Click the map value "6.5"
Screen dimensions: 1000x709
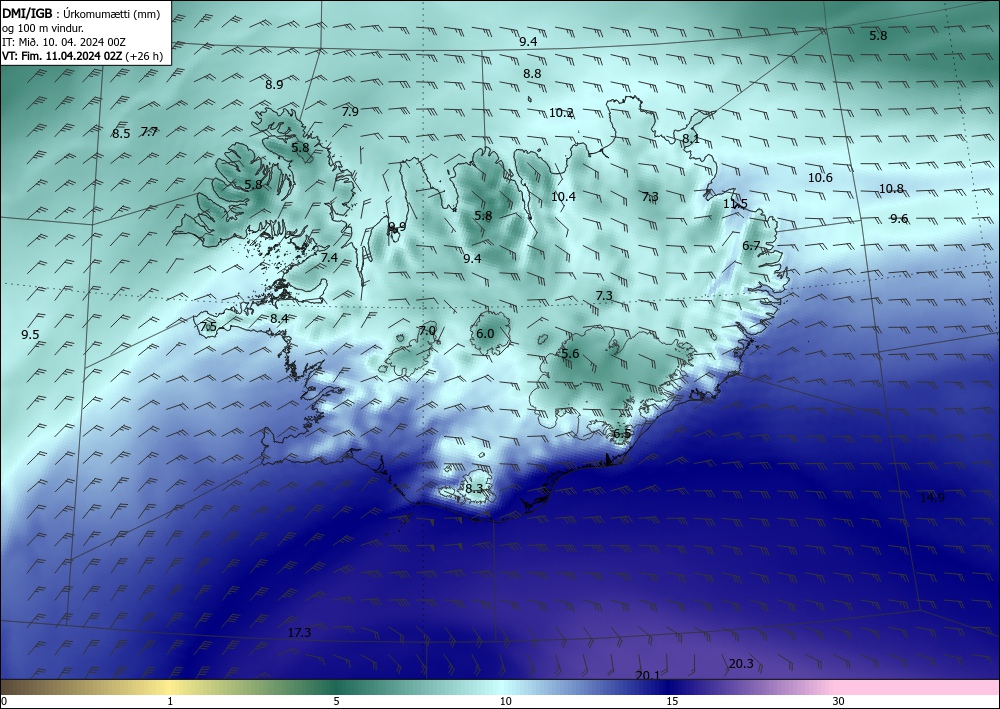point(622,434)
